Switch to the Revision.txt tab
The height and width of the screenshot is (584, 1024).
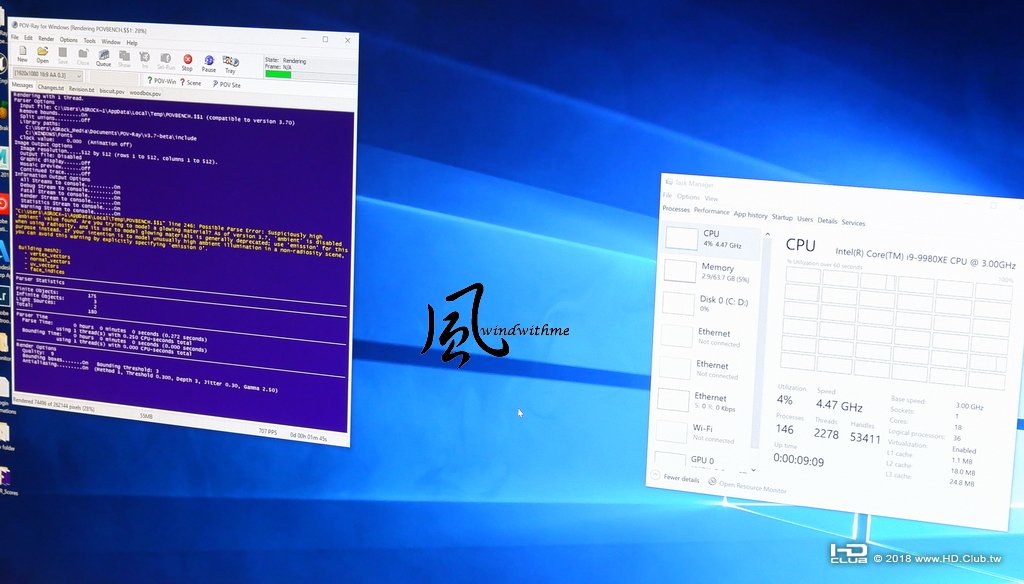pyautogui.click(x=82, y=89)
